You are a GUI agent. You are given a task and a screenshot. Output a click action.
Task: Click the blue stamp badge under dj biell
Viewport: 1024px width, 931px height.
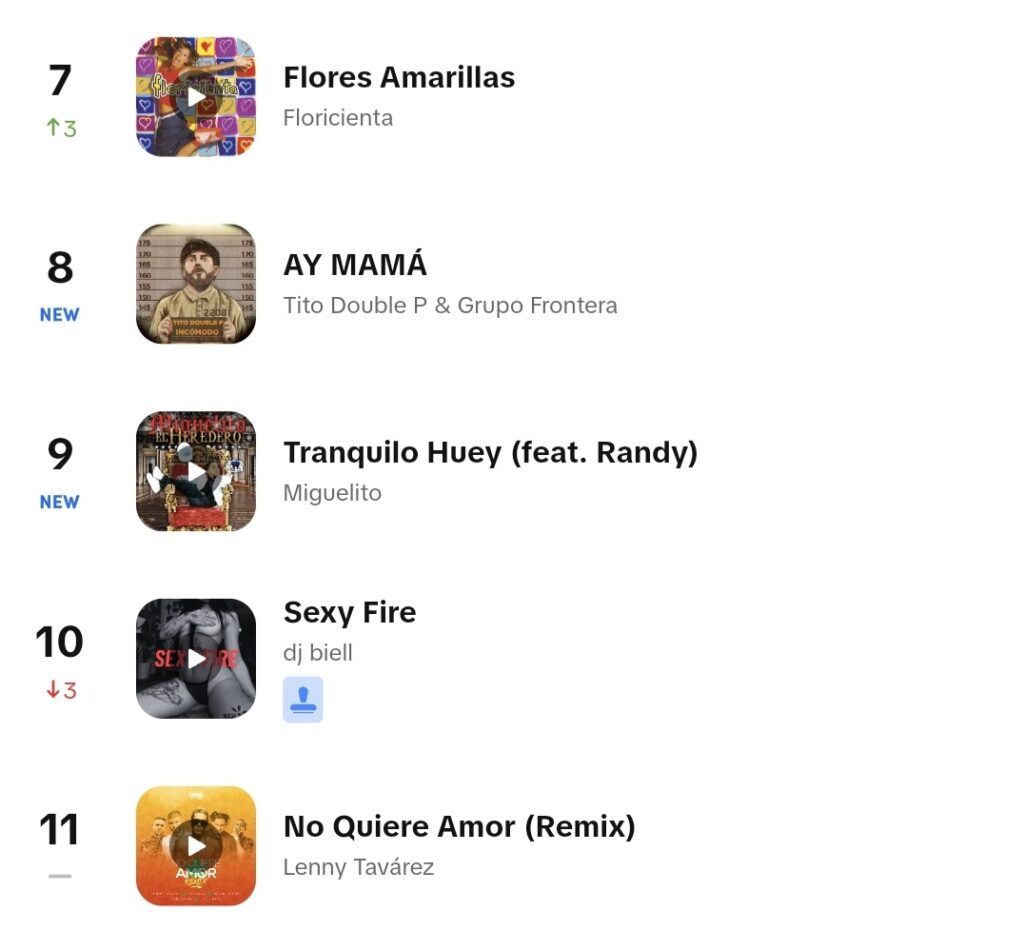[x=303, y=699]
